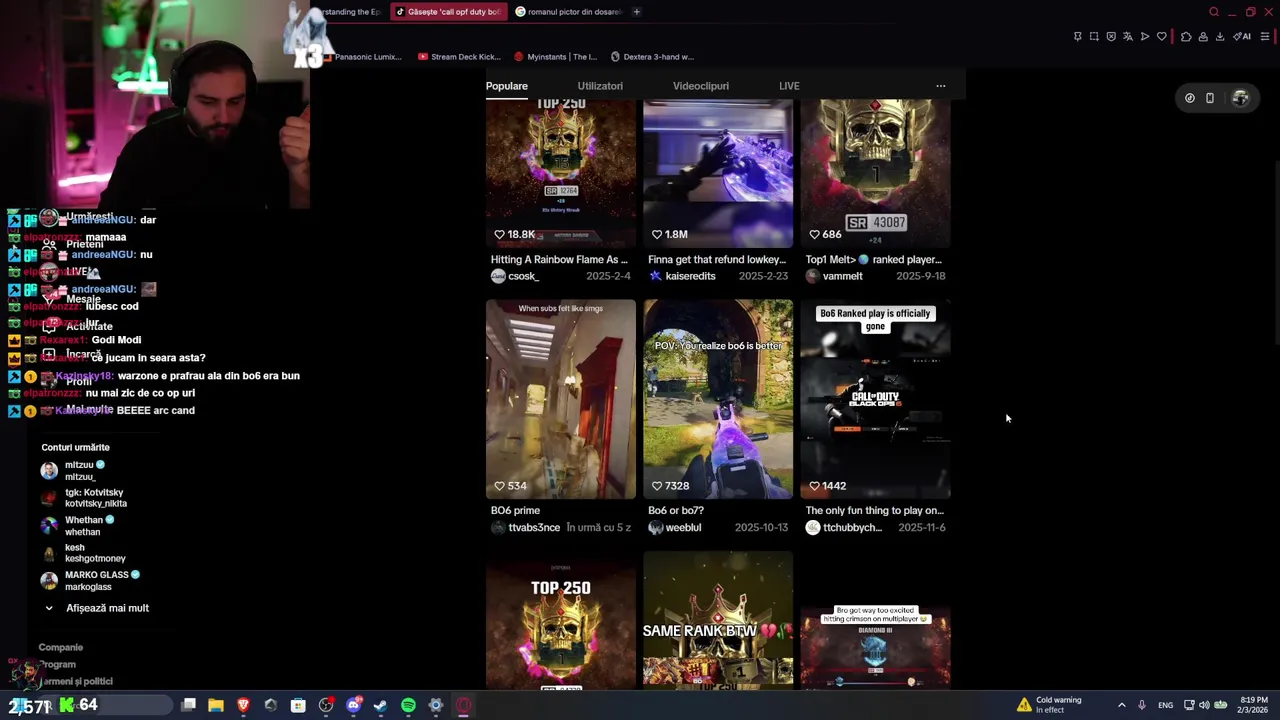Viewport: 1280px width, 720px height.
Task: Open Spotify from the taskbar
Action: [x=408, y=705]
